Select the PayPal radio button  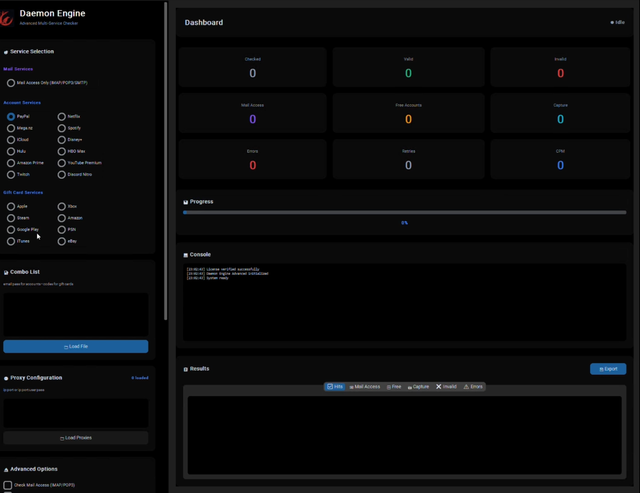[11, 117]
